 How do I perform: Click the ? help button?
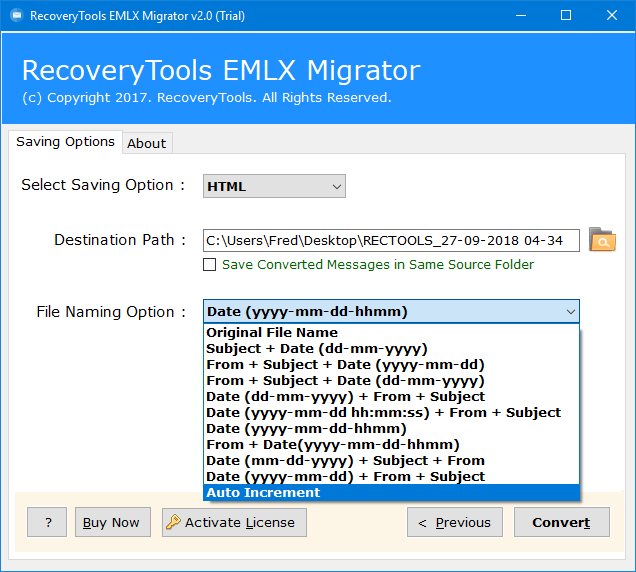[x=47, y=522]
